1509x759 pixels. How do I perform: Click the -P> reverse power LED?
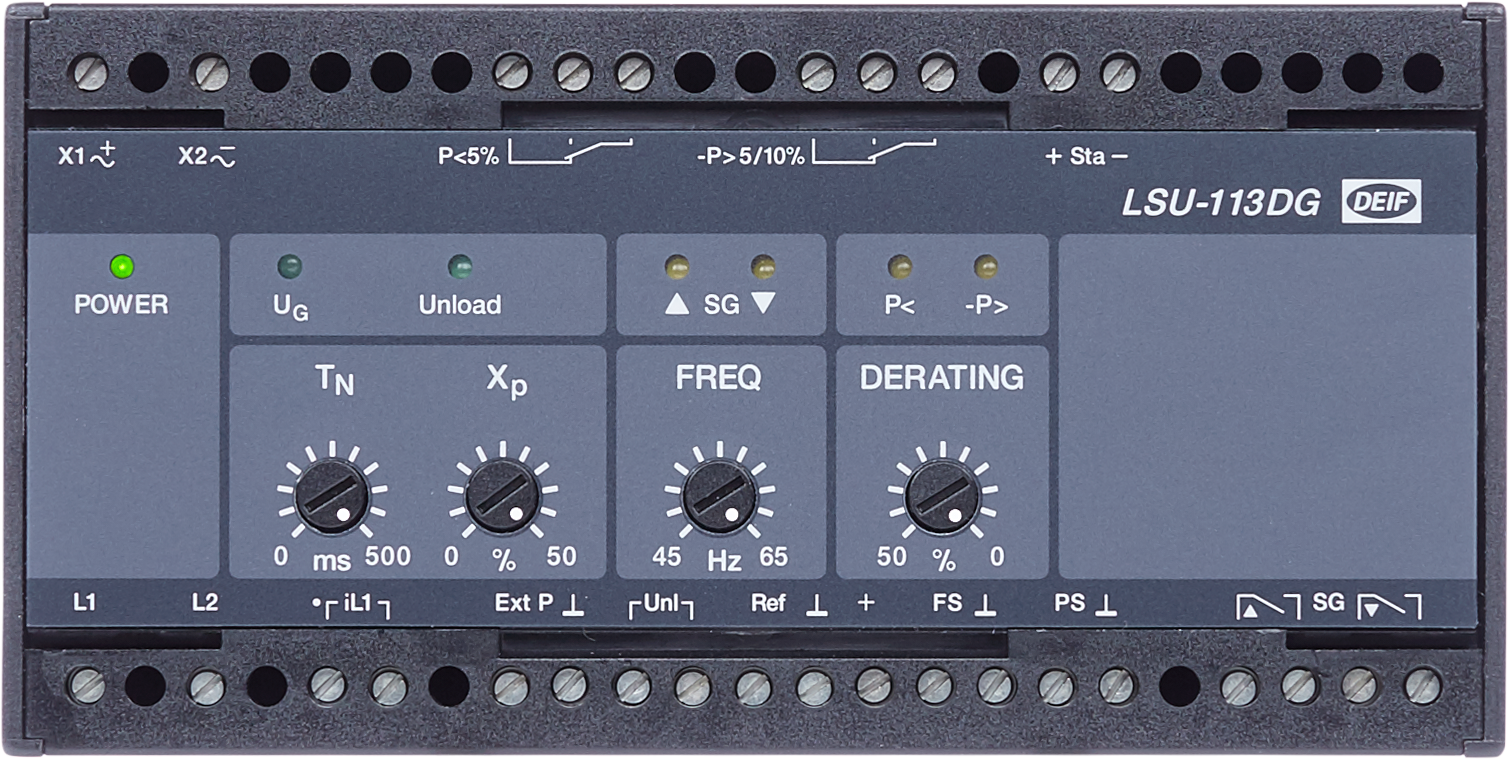pyautogui.click(x=986, y=267)
